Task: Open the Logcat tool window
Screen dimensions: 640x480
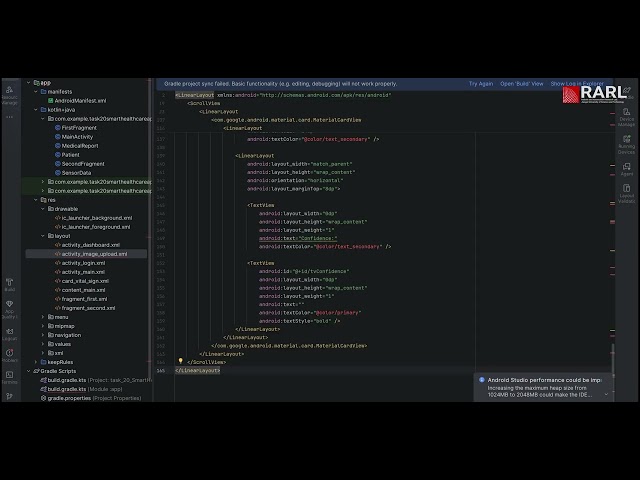Action: point(9,334)
